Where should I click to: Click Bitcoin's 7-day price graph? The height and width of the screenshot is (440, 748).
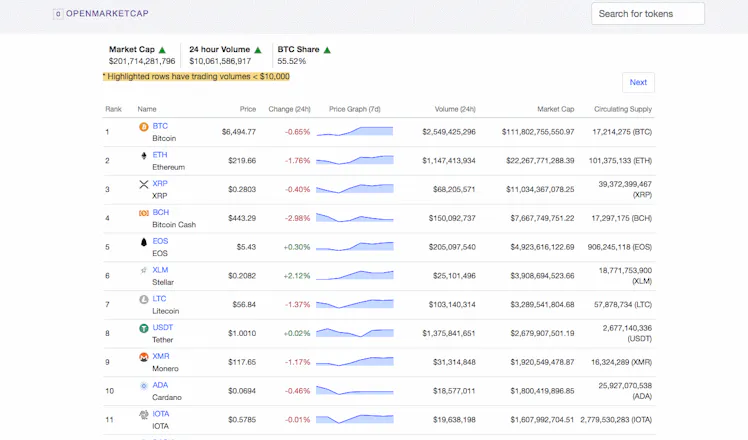pos(355,131)
